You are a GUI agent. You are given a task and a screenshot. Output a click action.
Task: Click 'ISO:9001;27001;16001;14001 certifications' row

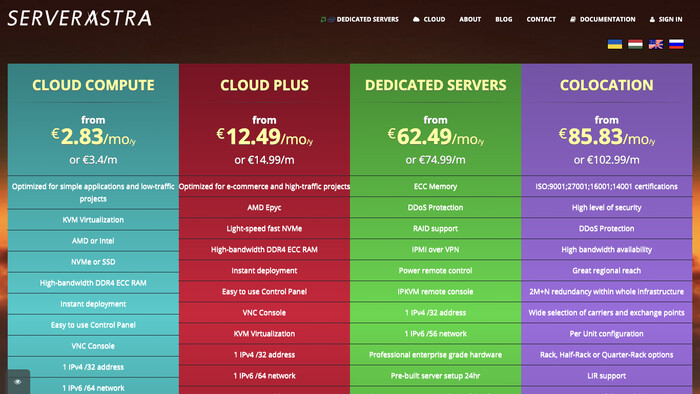pos(607,186)
